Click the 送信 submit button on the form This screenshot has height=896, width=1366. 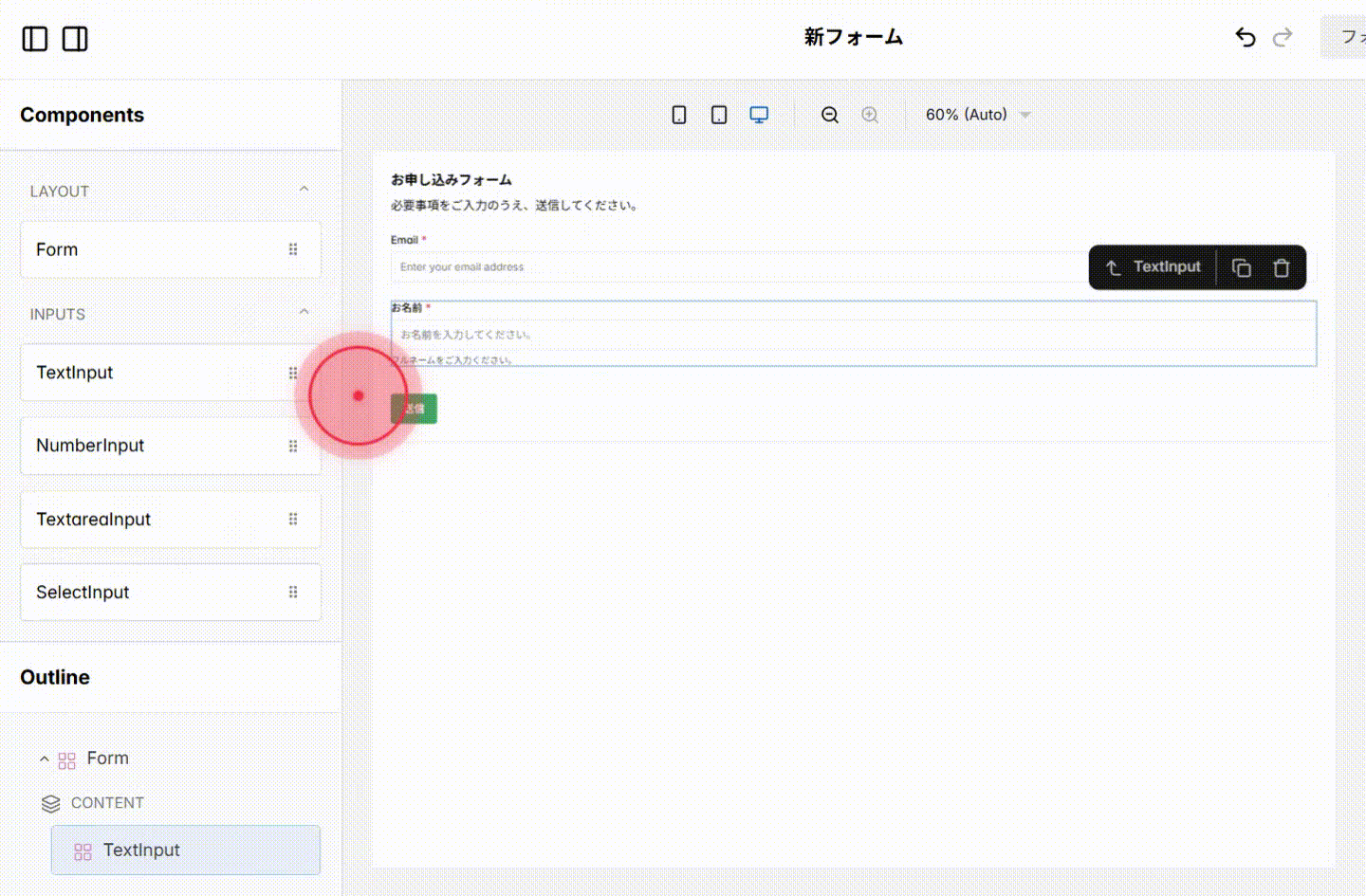click(414, 408)
